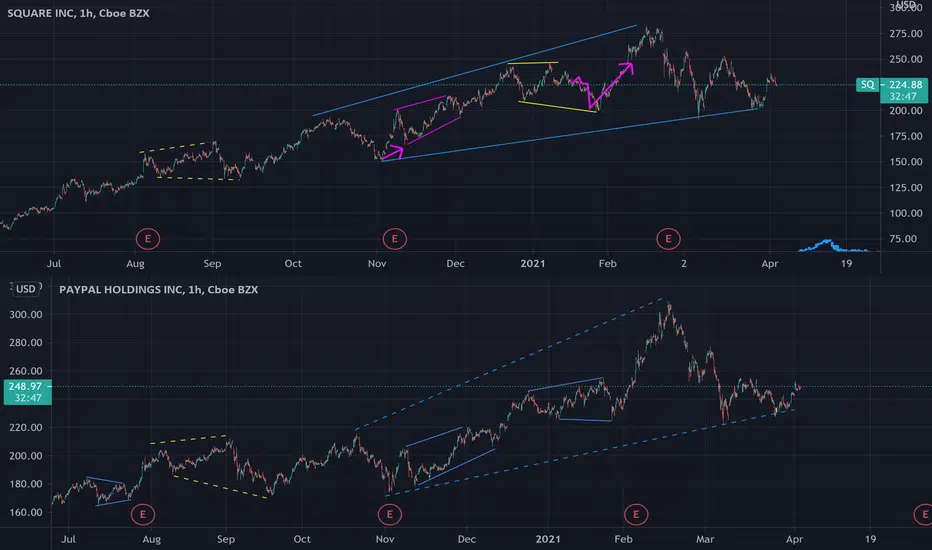The image size is (932, 550).
Task: Click 100.00 on Square price axis
Action: pyautogui.click(x=906, y=213)
